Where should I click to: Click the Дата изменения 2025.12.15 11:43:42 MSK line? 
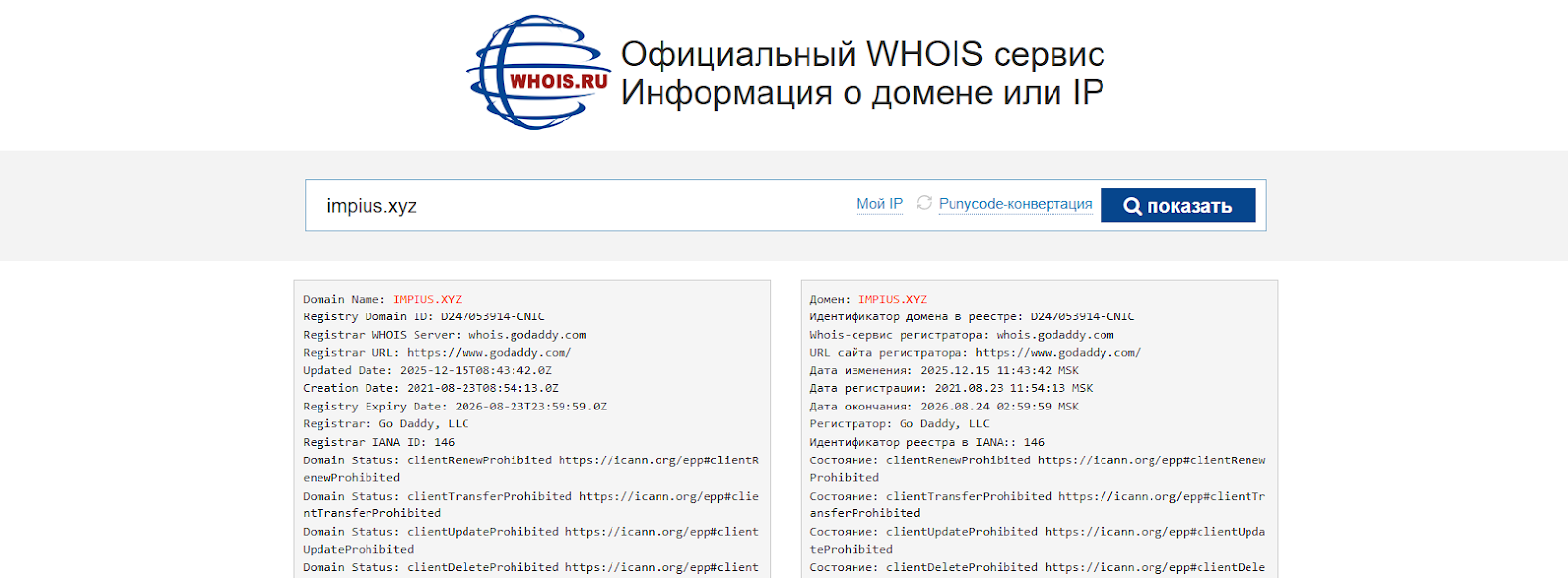[944, 371]
